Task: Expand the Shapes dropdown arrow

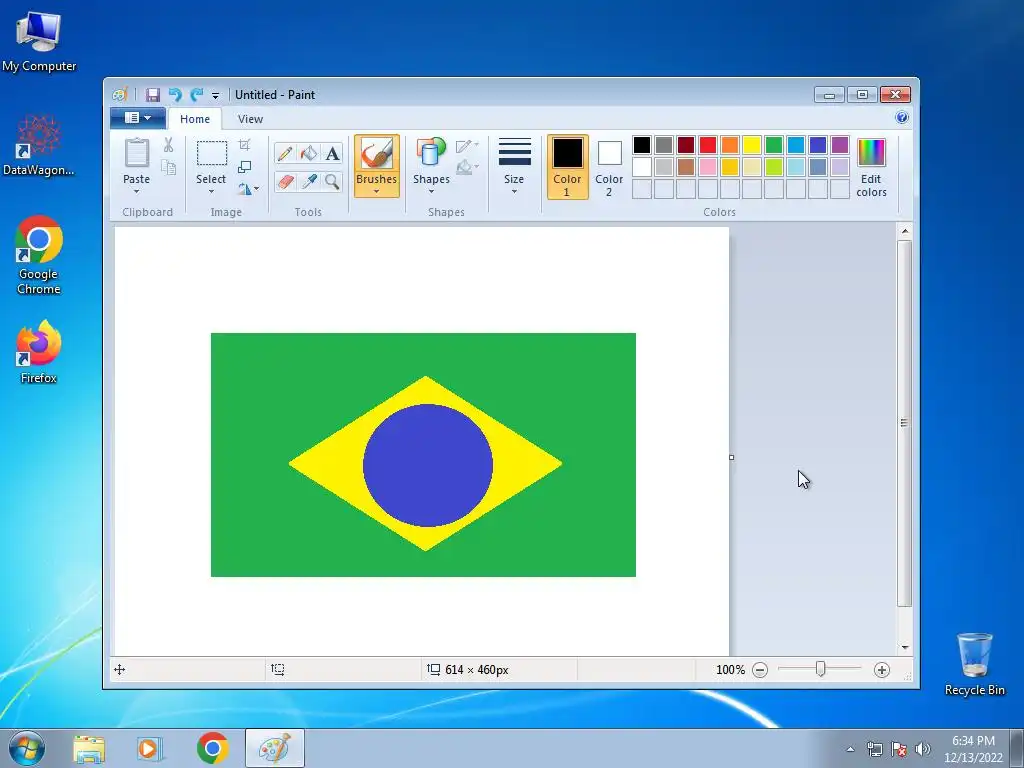Action: [431, 192]
